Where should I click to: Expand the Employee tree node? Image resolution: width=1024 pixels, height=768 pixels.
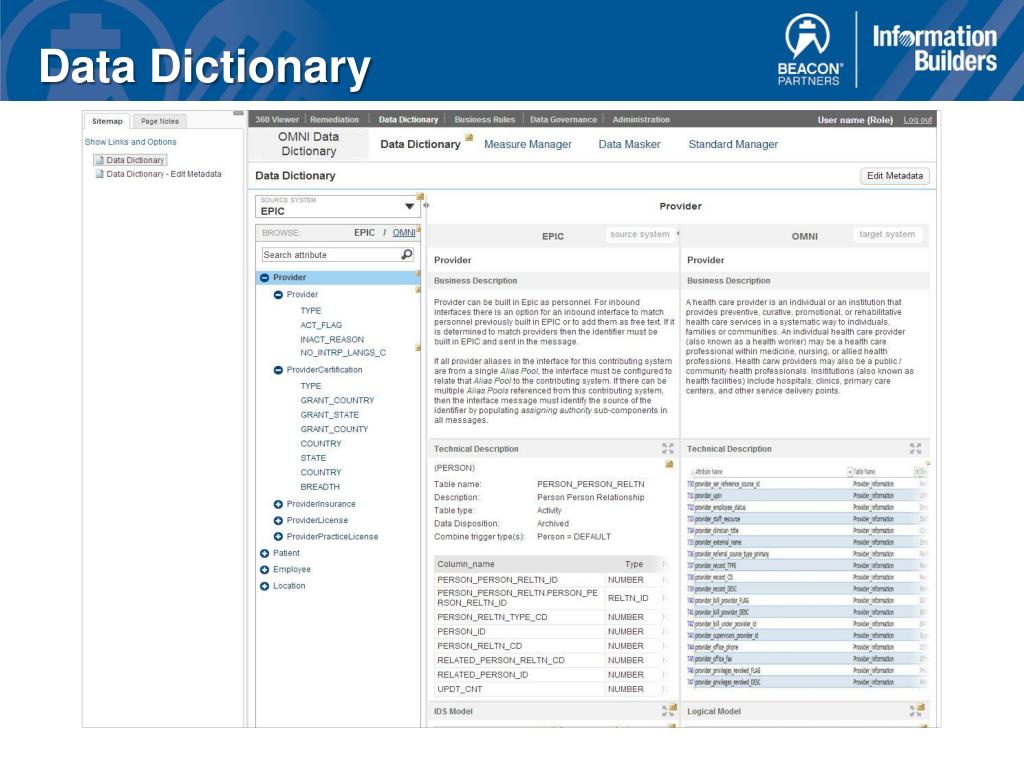[x=264, y=569]
